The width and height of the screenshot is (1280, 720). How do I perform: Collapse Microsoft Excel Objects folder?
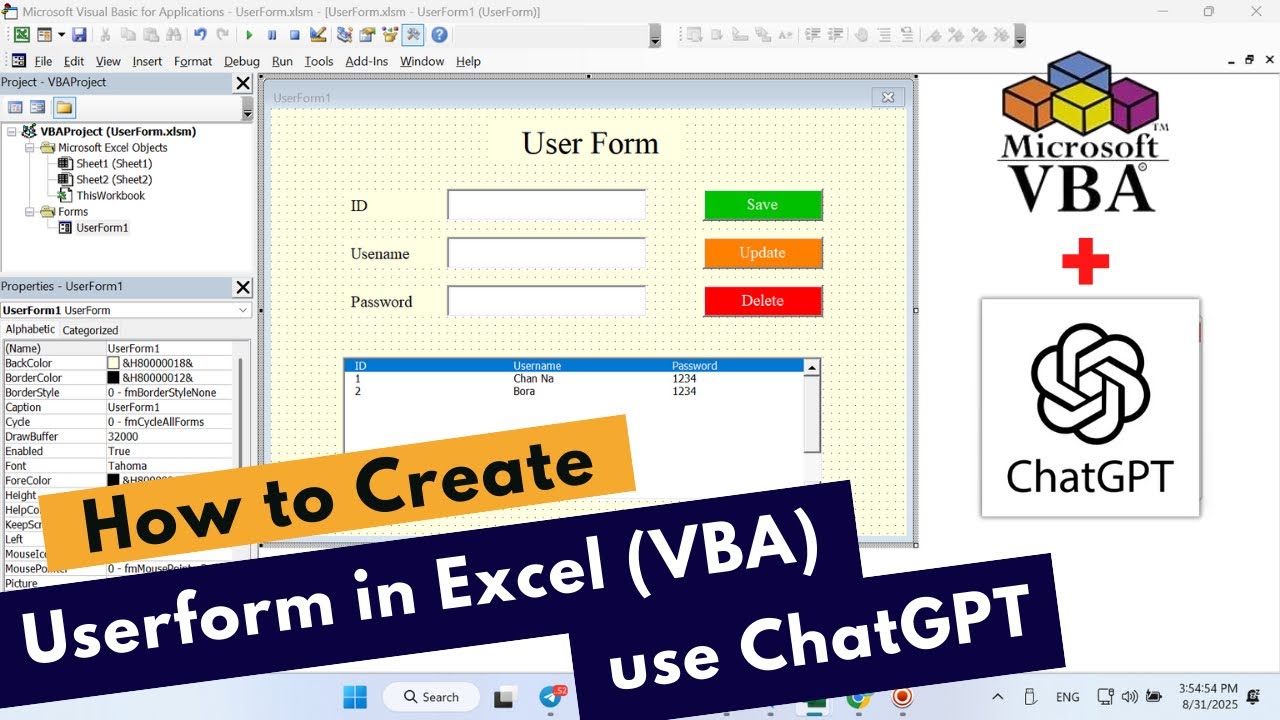coord(30,147)
